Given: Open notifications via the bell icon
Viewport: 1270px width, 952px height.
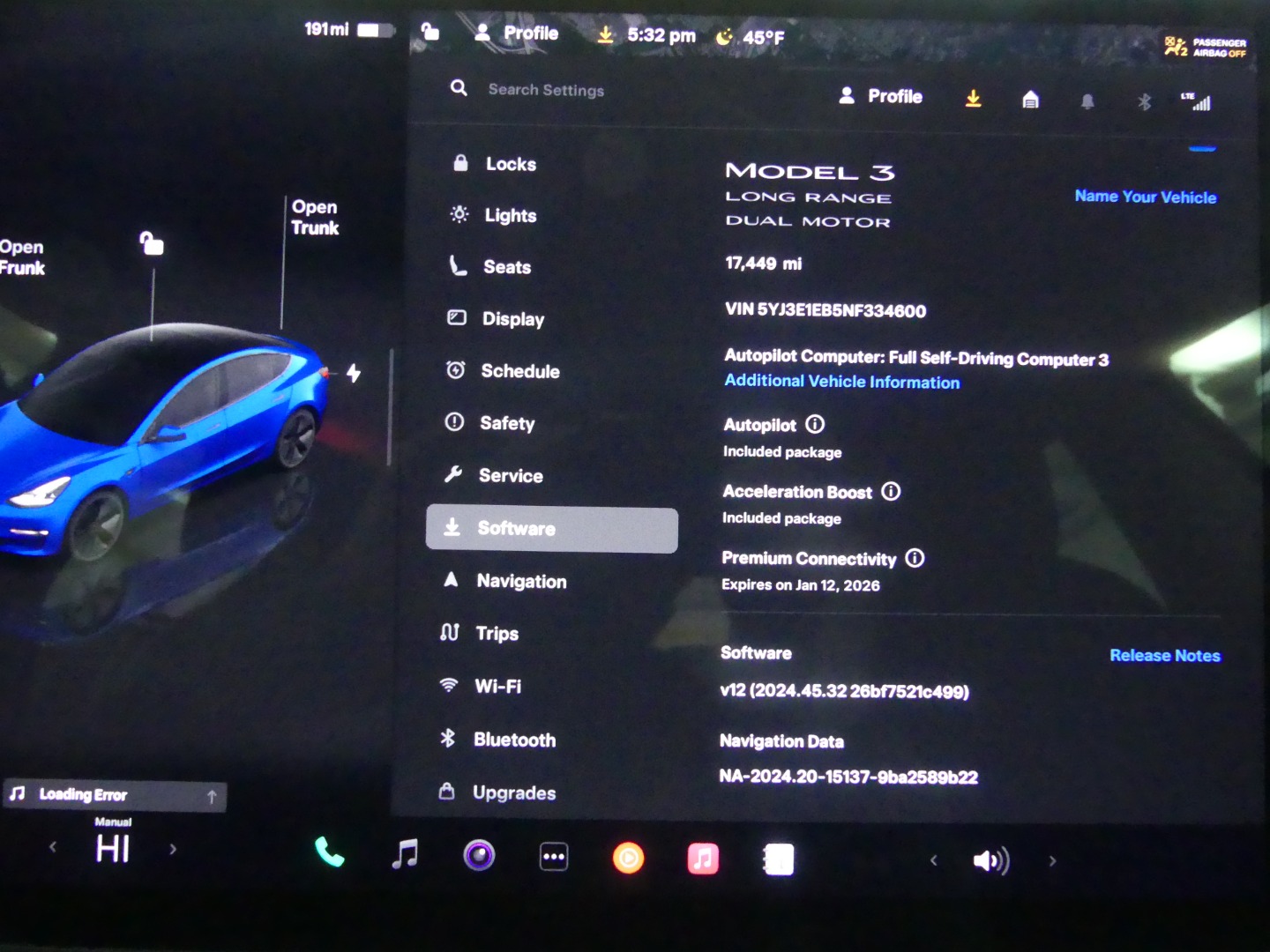Looking at the screenshot, I should tap(1087, 101).
